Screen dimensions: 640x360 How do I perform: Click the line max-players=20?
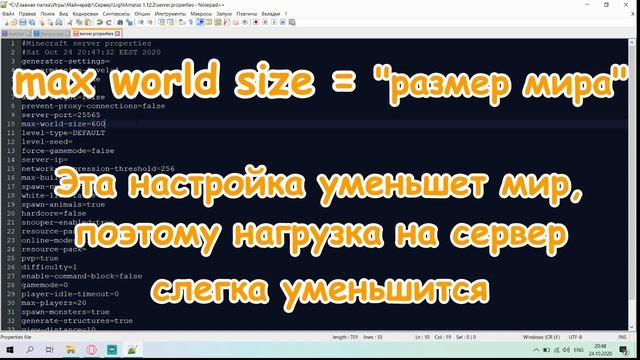pos(54,303)
